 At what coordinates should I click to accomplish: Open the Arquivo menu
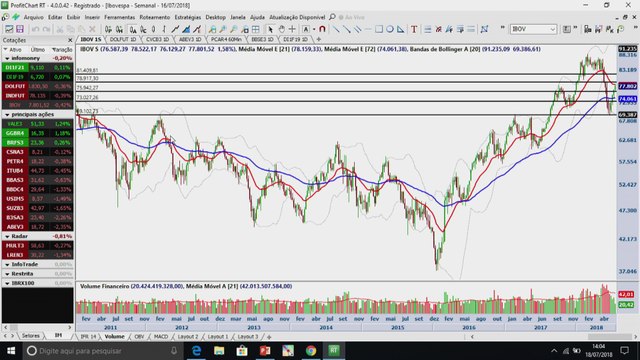point(33,17)
